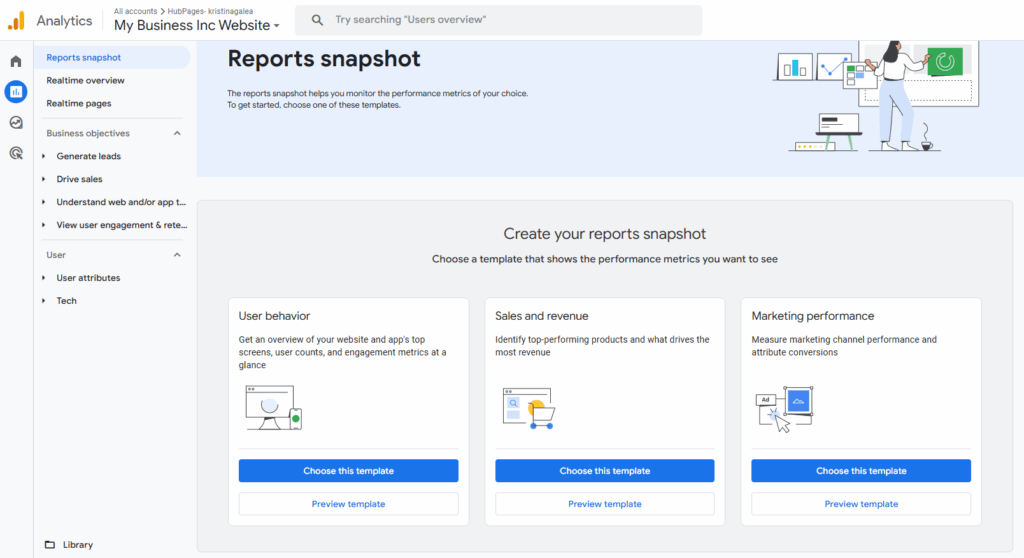This screenshot has height=558, width=1024.
Task: Click the User section label
Action: 56,255
